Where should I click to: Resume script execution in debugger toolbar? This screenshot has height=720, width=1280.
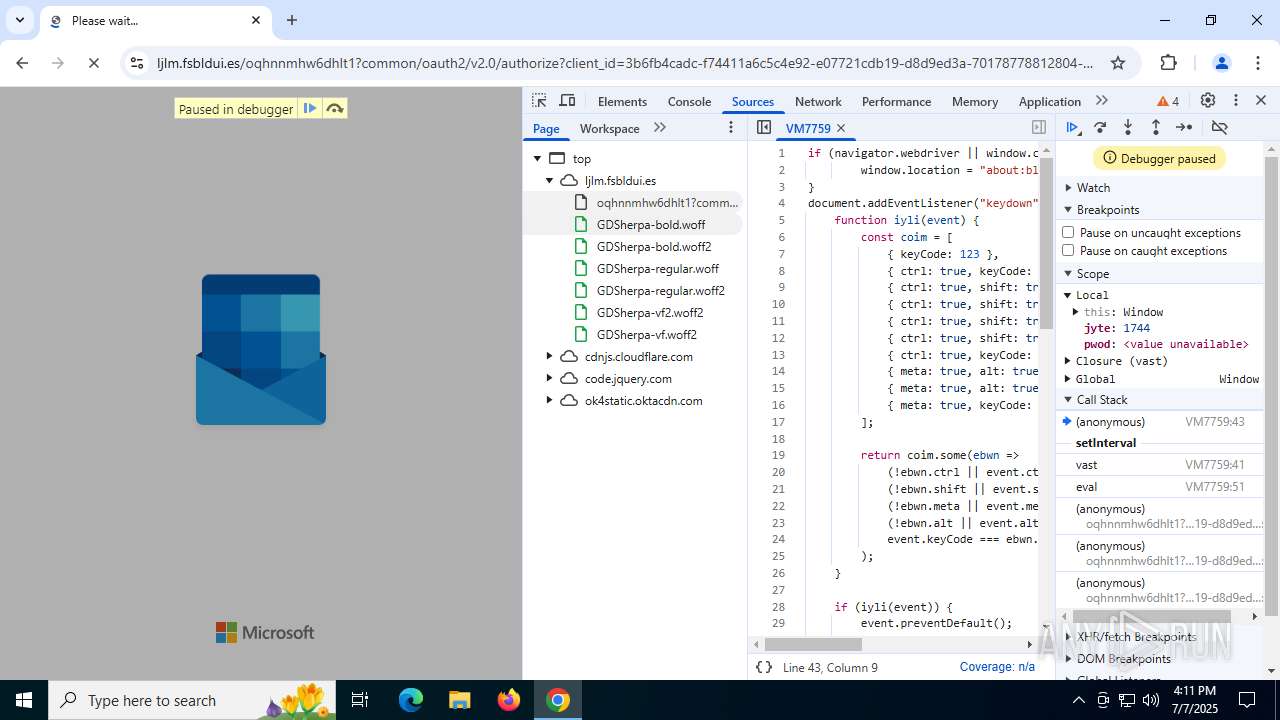click(x=1072, y=127)
